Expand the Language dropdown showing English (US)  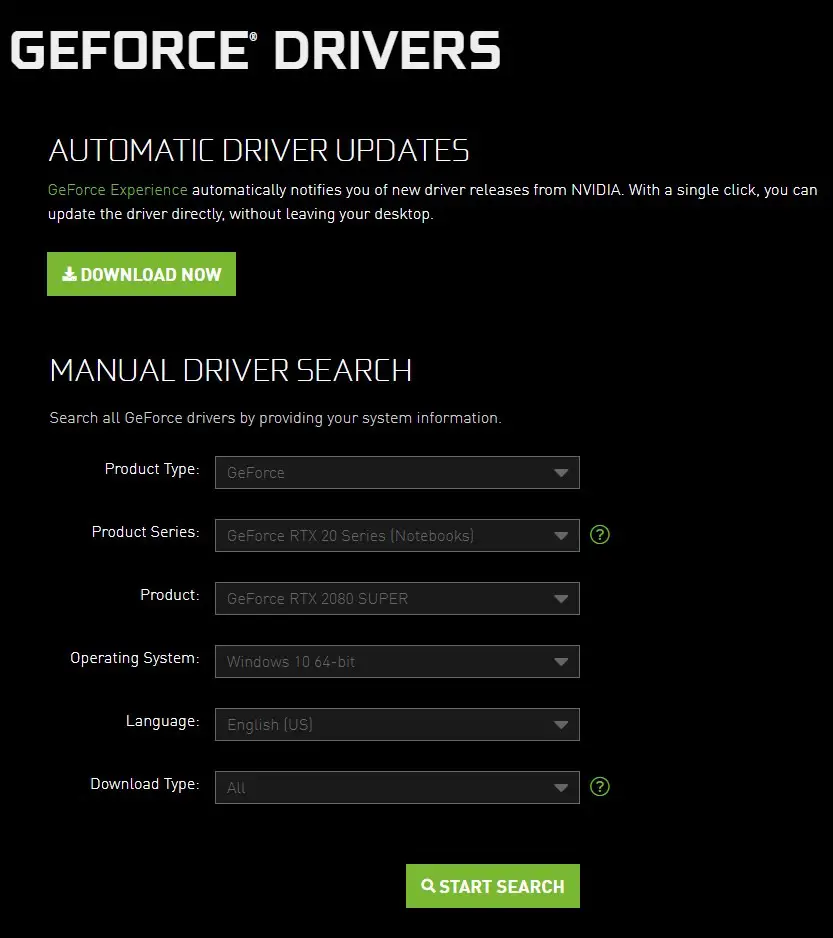coord(397,724)
